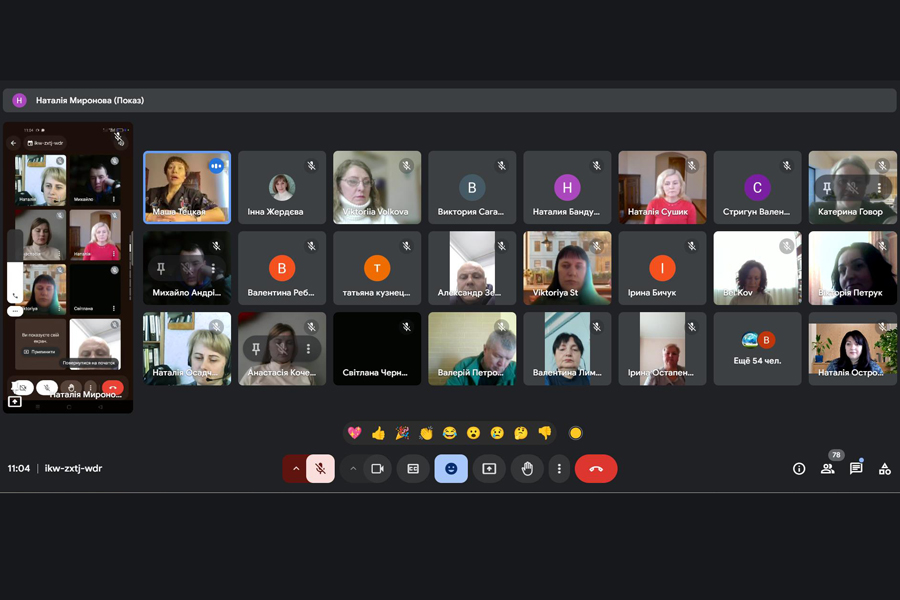Open chat with everyone
Viewport: 900px width, 600px height.
(856, 469)
